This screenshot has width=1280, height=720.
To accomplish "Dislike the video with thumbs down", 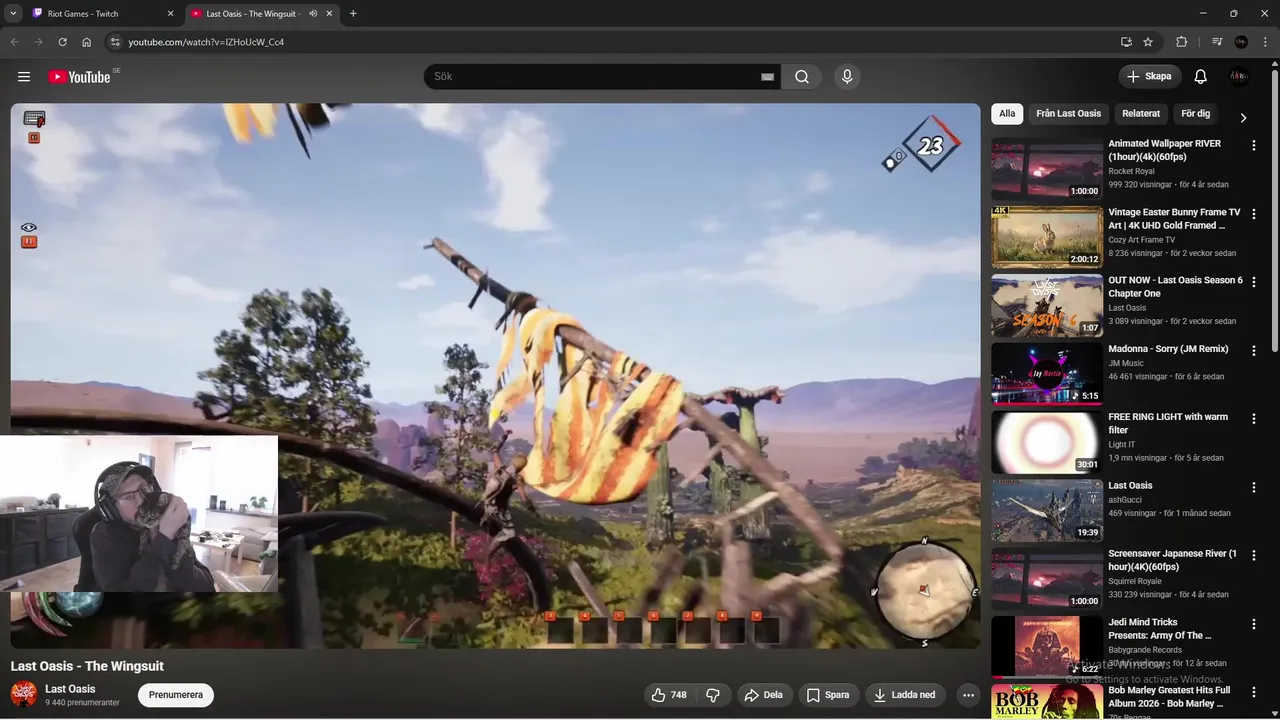I will pos(713,695).
